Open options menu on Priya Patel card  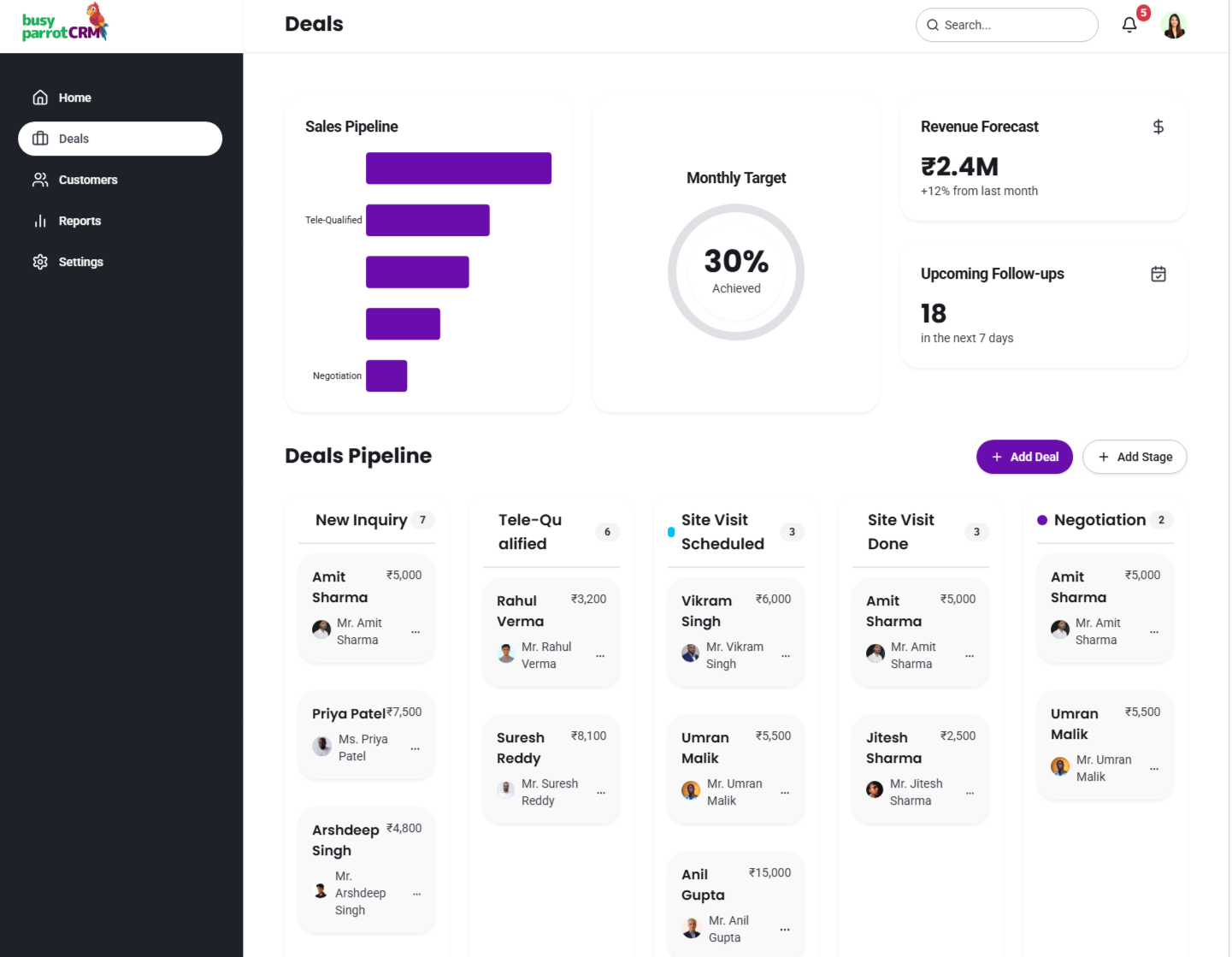(x=415, y=748)
